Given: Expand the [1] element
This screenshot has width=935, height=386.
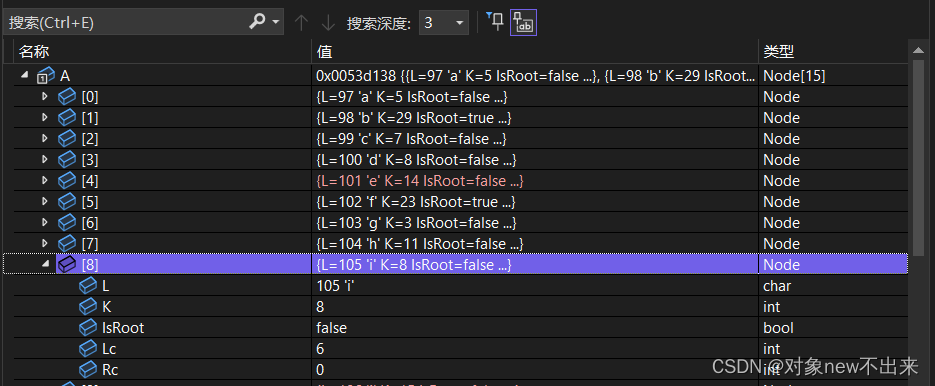Looking at the screenshot, I should click(x=44, y=117).
